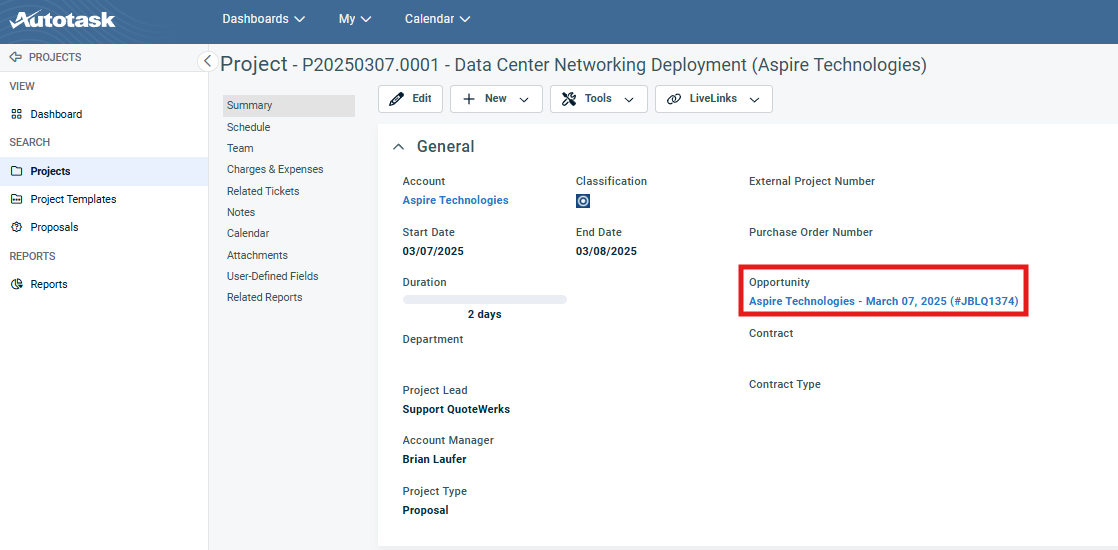
Task: Click the PROJECTS header text
Action: point(55,57)
